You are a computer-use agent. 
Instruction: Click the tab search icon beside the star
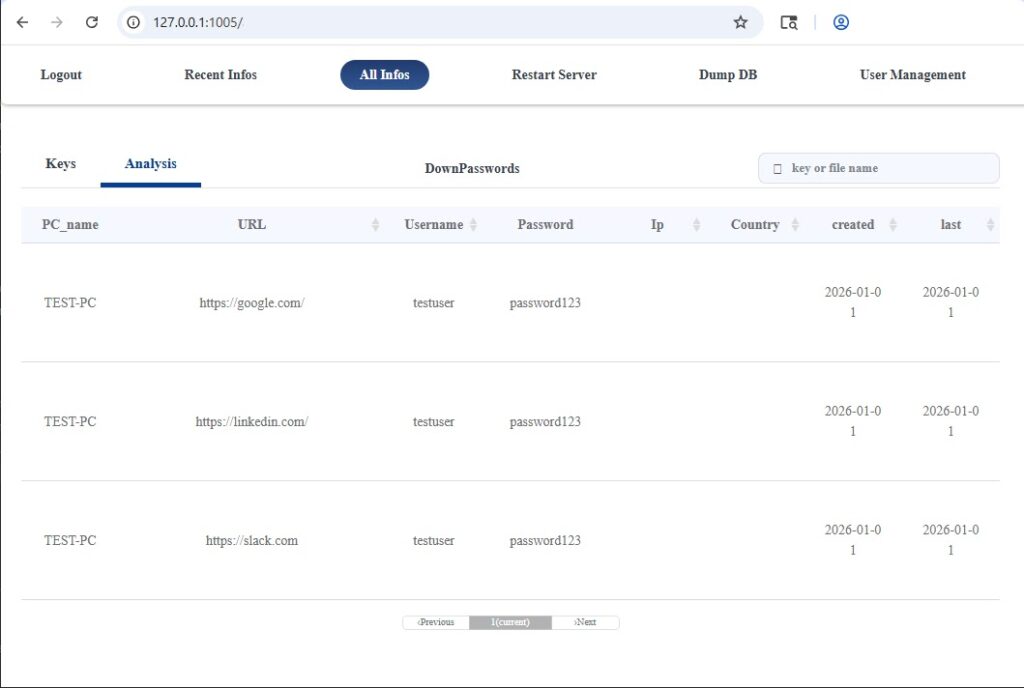point(789,22)
